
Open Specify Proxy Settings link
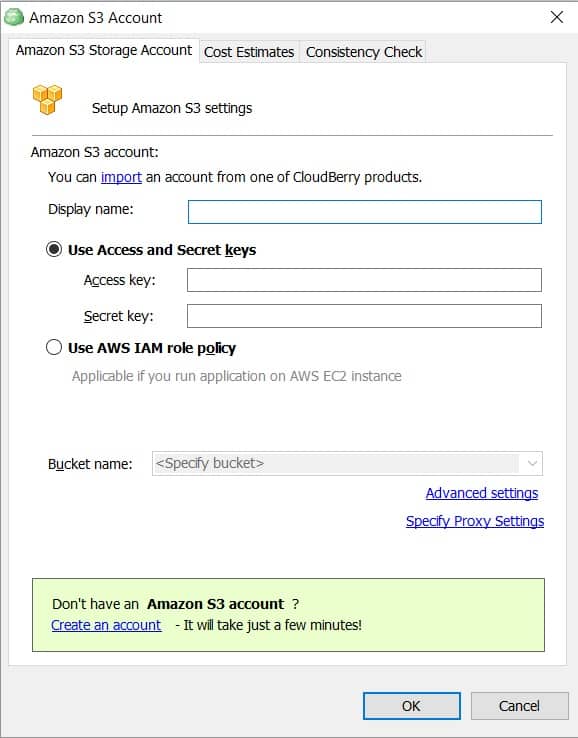(x=475, y=521)
